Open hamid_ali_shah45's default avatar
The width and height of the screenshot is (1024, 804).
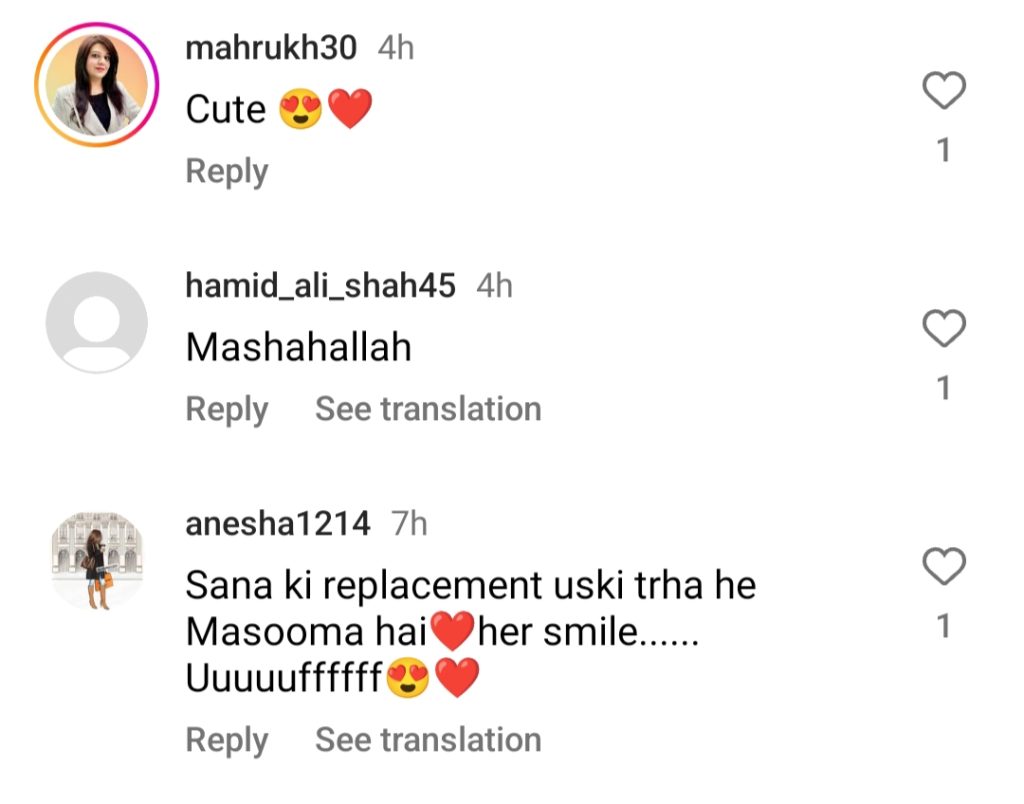point(97,323)
